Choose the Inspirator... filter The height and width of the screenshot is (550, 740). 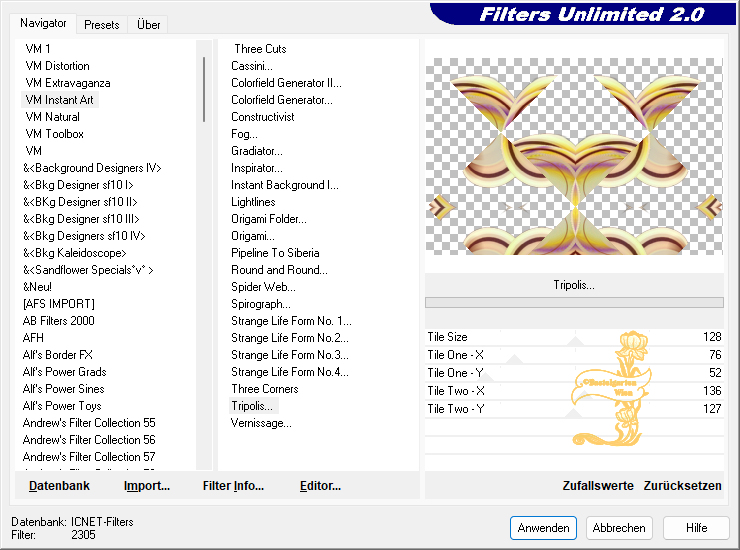pos(257,168)
